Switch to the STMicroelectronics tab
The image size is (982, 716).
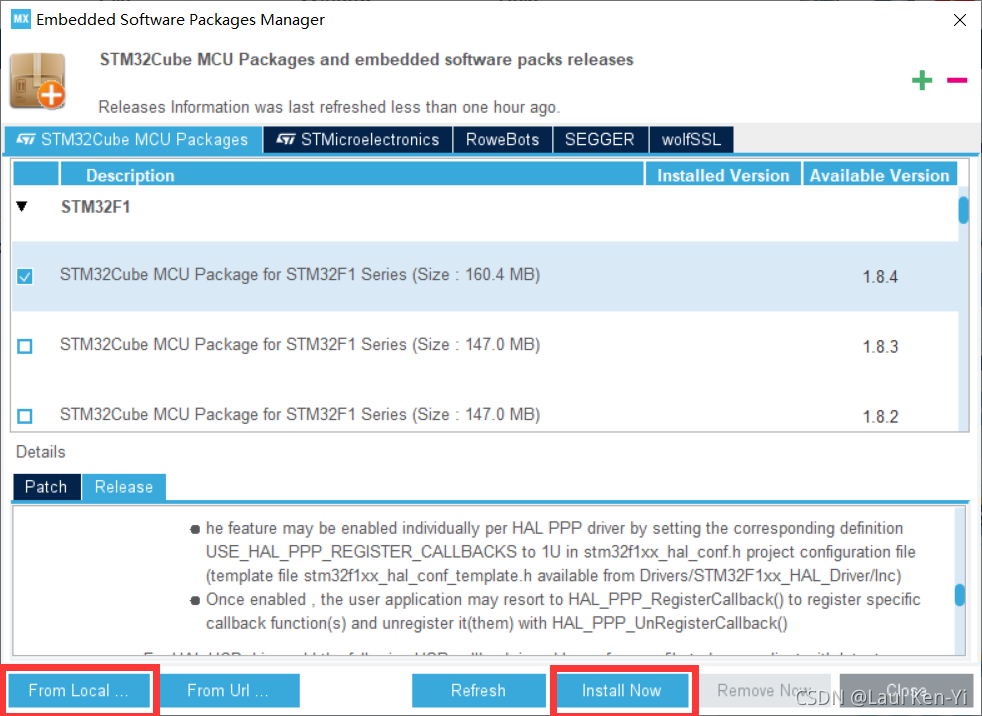pyautogui.click(x=358, y=139)
